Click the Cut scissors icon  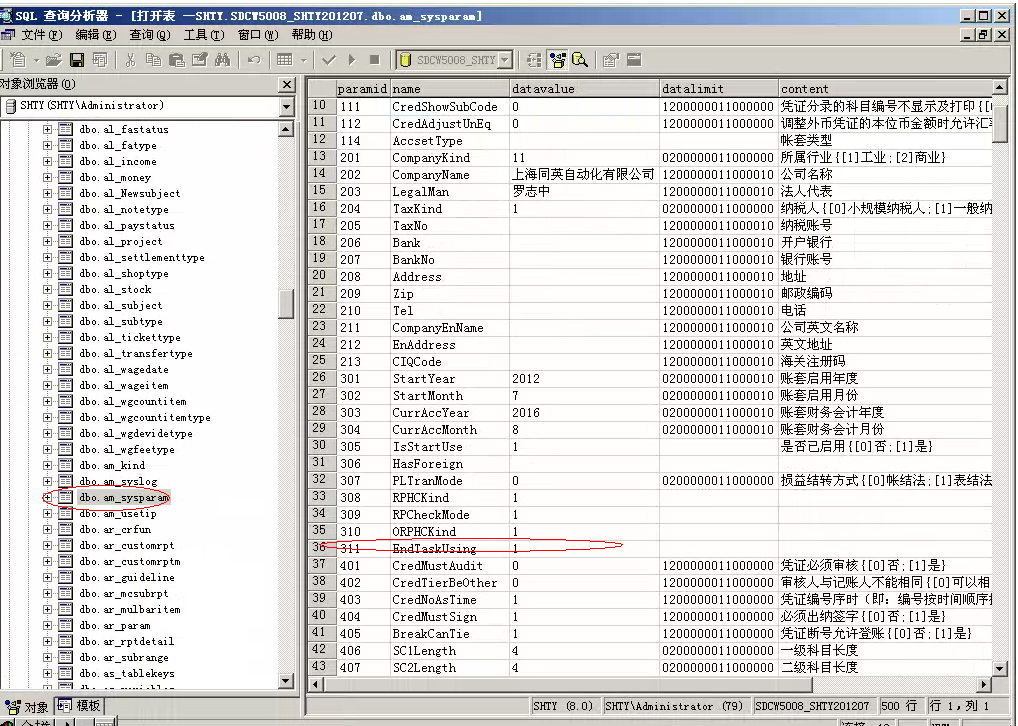(132, 60)
